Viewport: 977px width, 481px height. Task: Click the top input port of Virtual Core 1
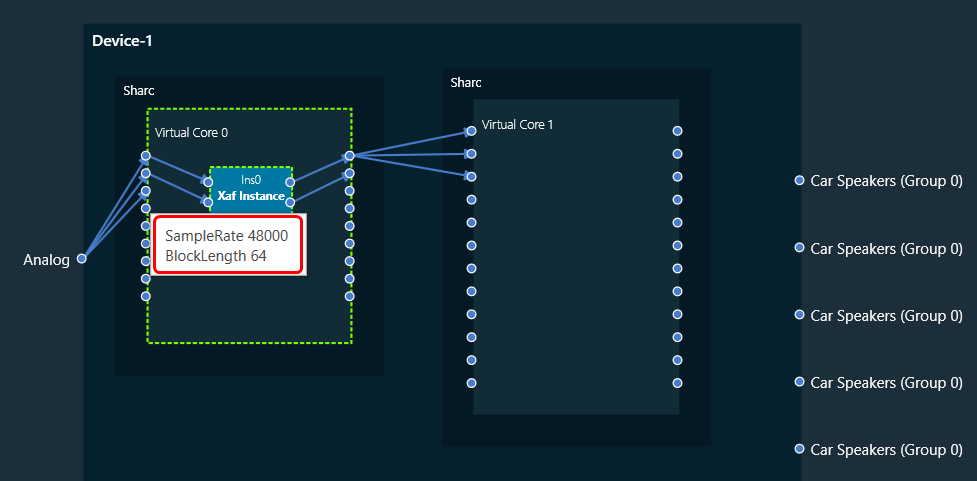(471, 131)
